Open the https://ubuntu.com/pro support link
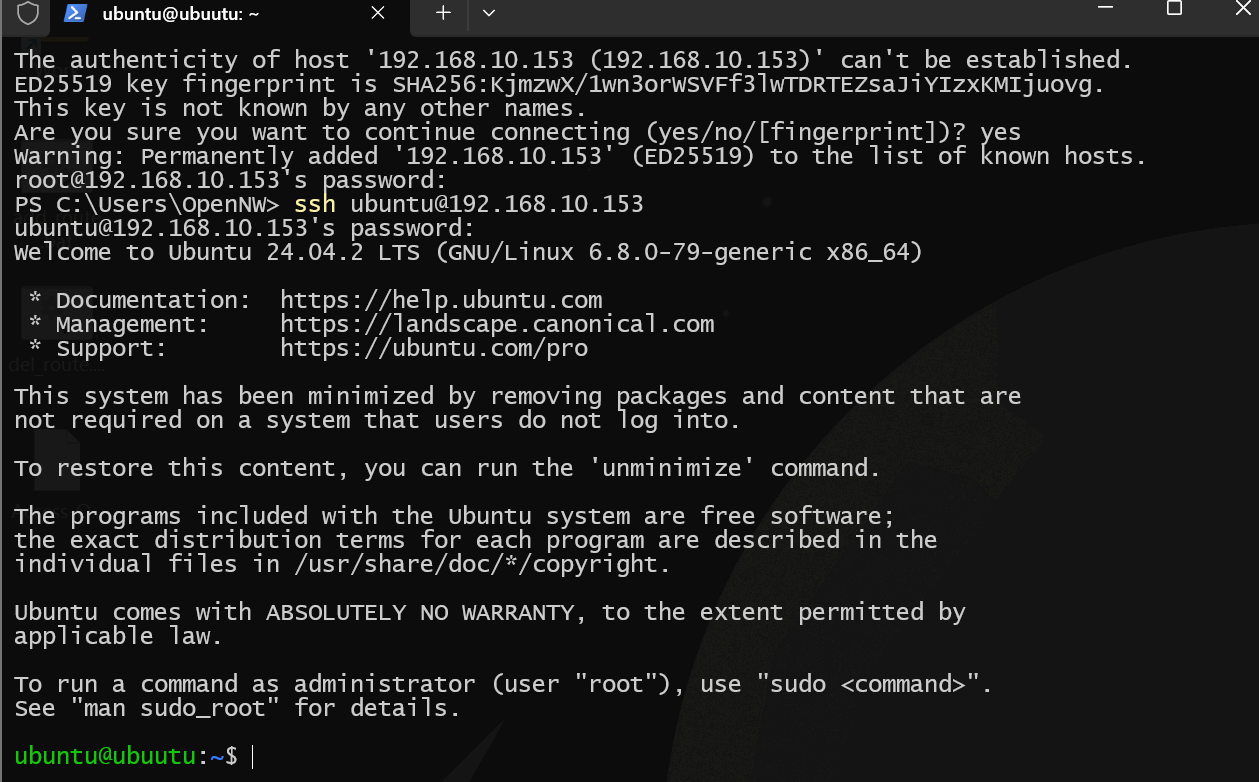This screenshot has width=1259, height=782. point(434,348)
